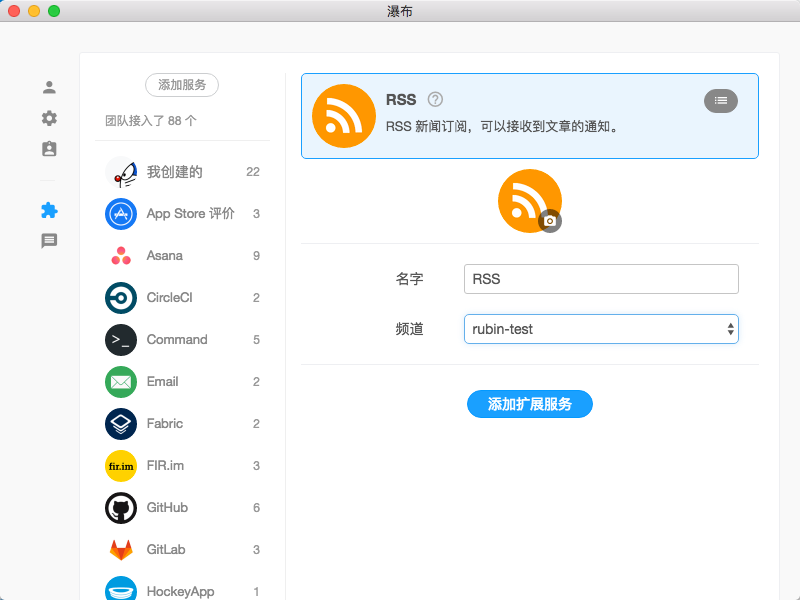
Task: Click the count 22 beside 我创建的
Action: (x=253, y=172)
